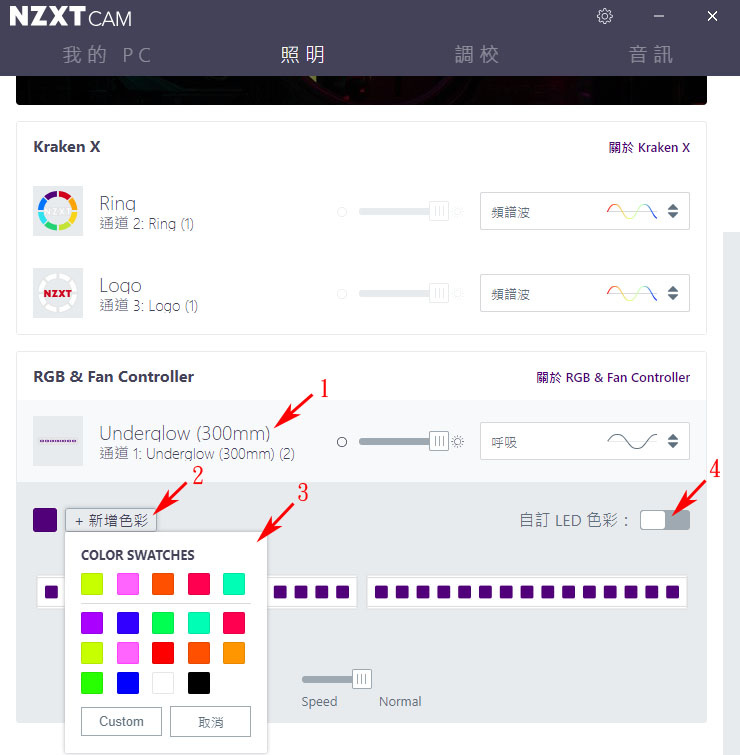Click the Underglow strip device icon
The image size is (740, 755).
tap(58, 441)
